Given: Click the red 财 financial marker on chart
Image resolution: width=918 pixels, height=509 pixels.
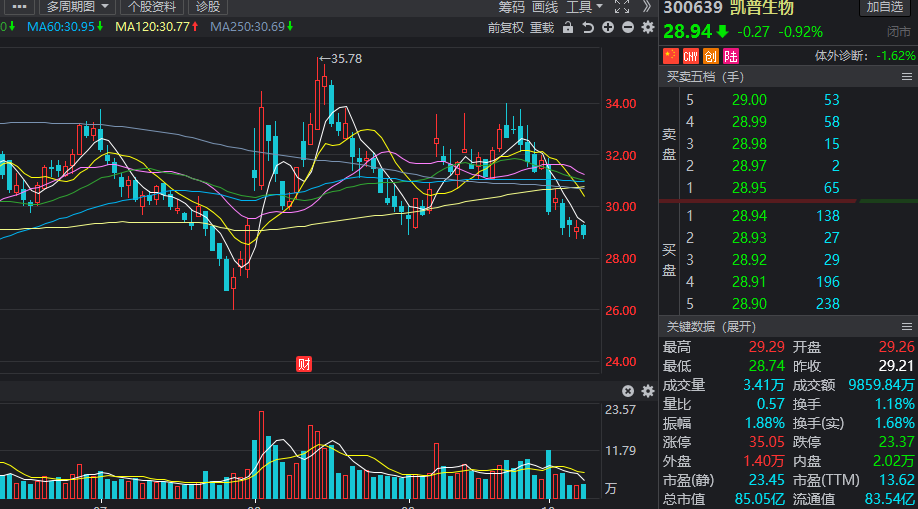Looking at the screenshot, I should click(x=304, y=364).
